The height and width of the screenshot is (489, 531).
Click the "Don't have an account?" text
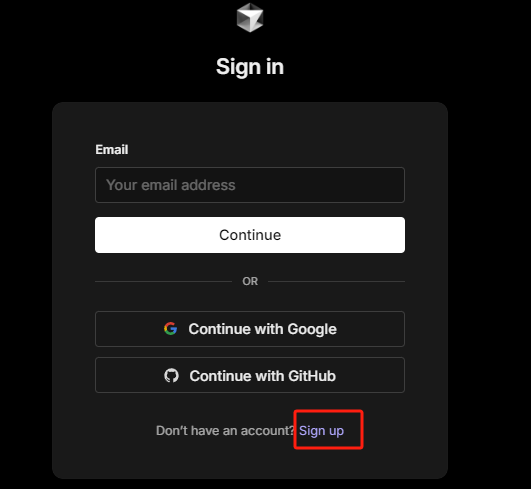click(x=226, y=431)
